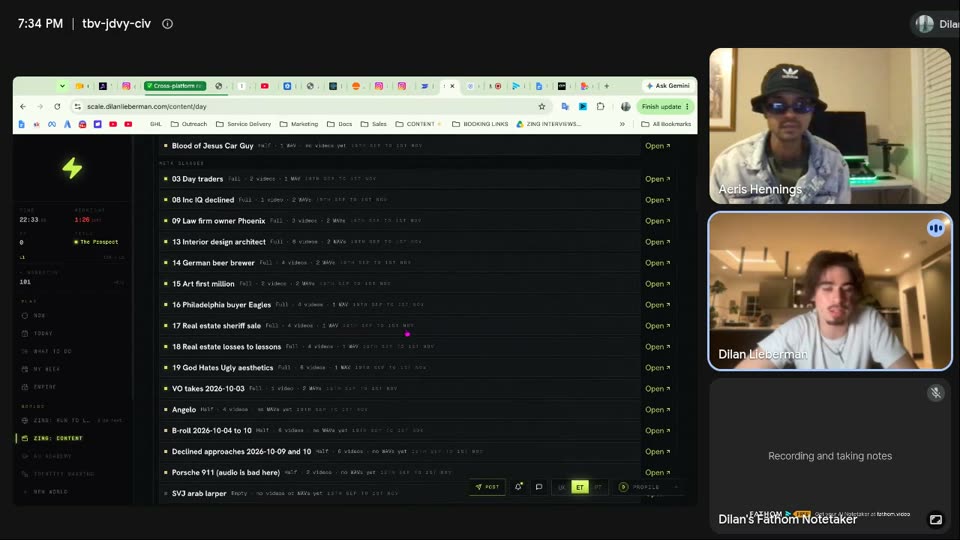The image size is (960, 540).
Task: Close the active browser tab
Action: tap(452, 86)
